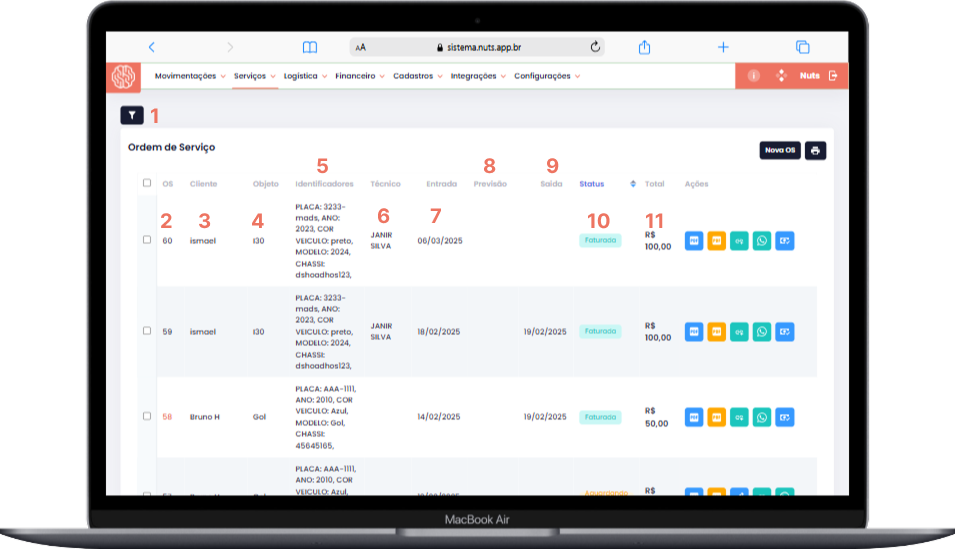
Task: Open order number 58 link
Action: point(167,416)
